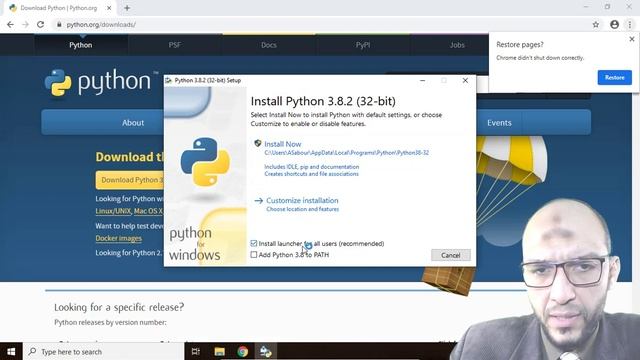Open the About menu on python.org
This screenshot has height=360, width=640.
[133, 122]
